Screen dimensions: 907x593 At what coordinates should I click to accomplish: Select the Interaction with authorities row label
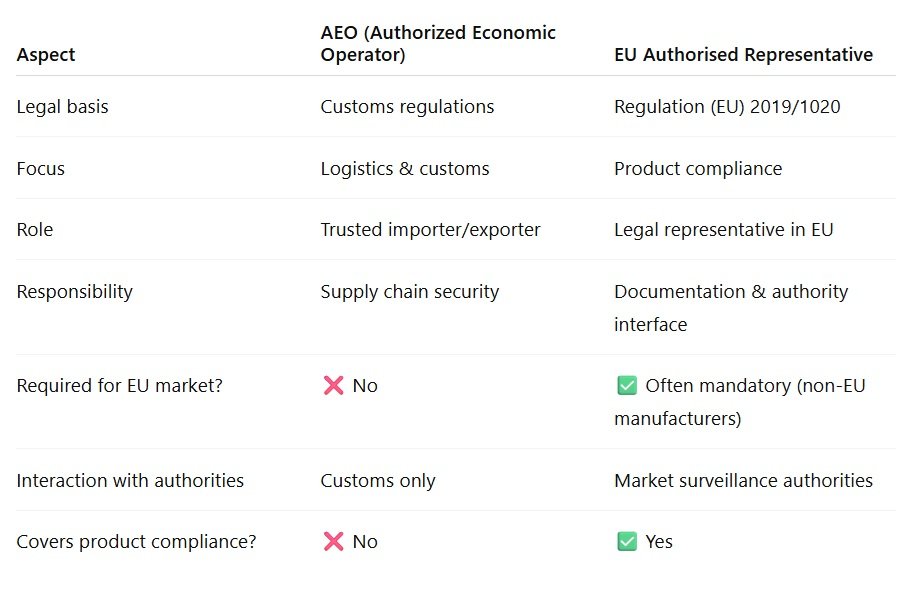(x=130, y=481)
